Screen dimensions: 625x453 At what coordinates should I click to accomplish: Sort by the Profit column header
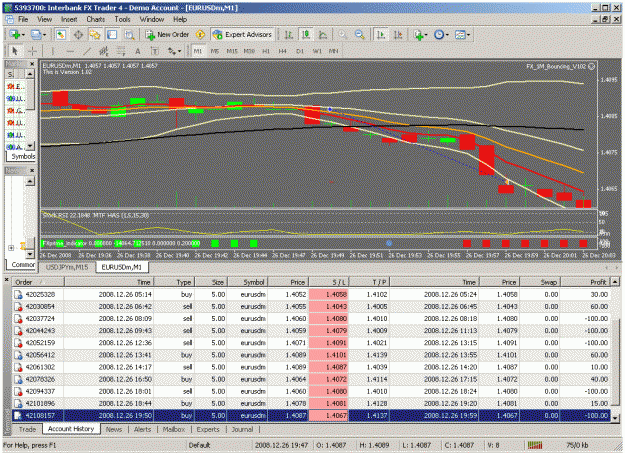pyautogui.click(x=586, y=282)
